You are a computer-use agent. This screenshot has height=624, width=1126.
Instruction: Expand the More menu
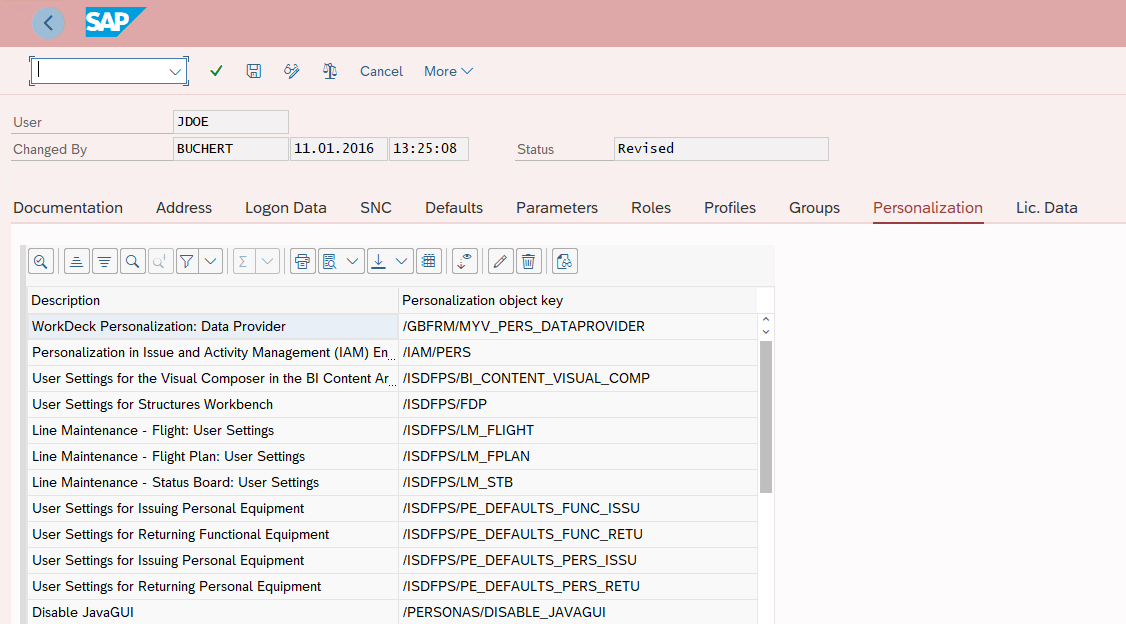point(448,71)
